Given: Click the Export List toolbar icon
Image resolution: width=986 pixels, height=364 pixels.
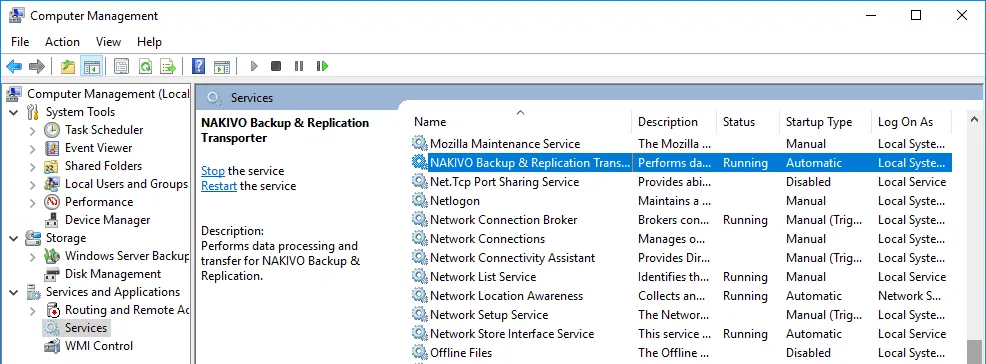Looking at the screenshot, I should pyautogui.click(x=167, y=66).
